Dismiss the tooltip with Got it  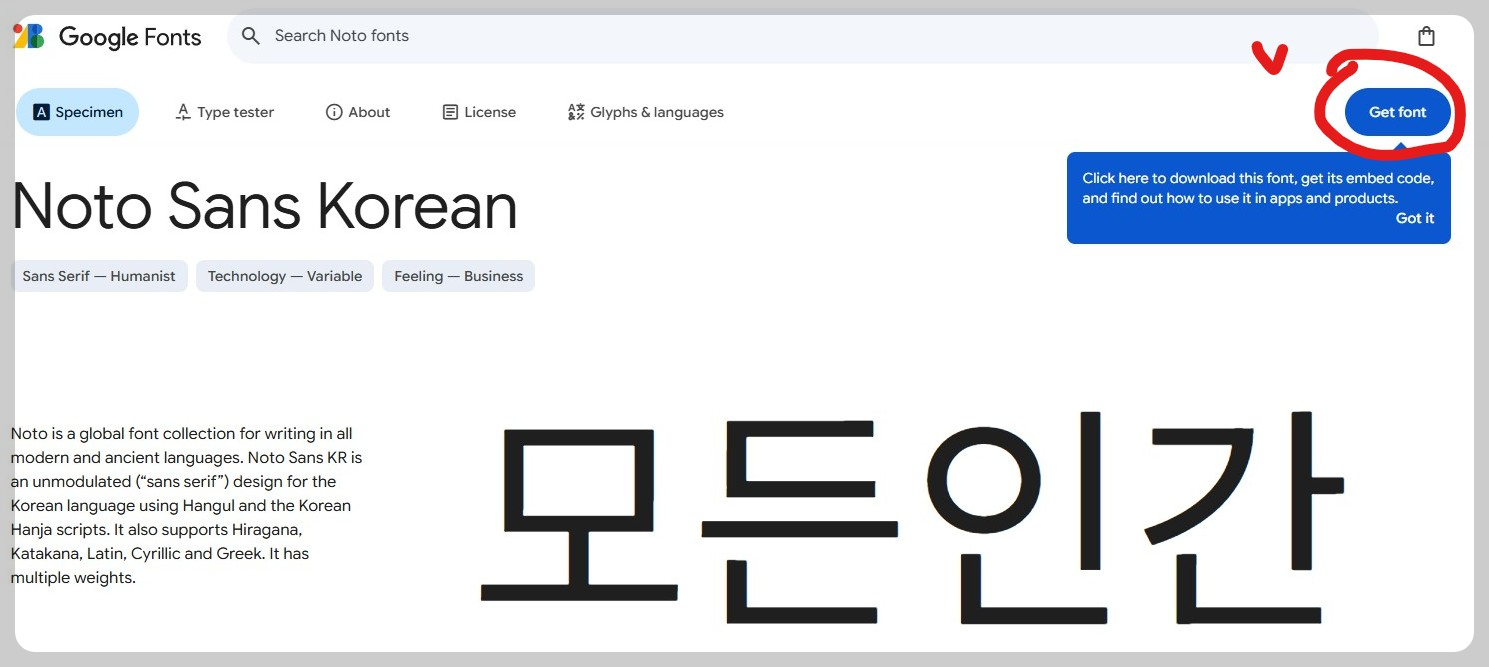click(1415, 218)
